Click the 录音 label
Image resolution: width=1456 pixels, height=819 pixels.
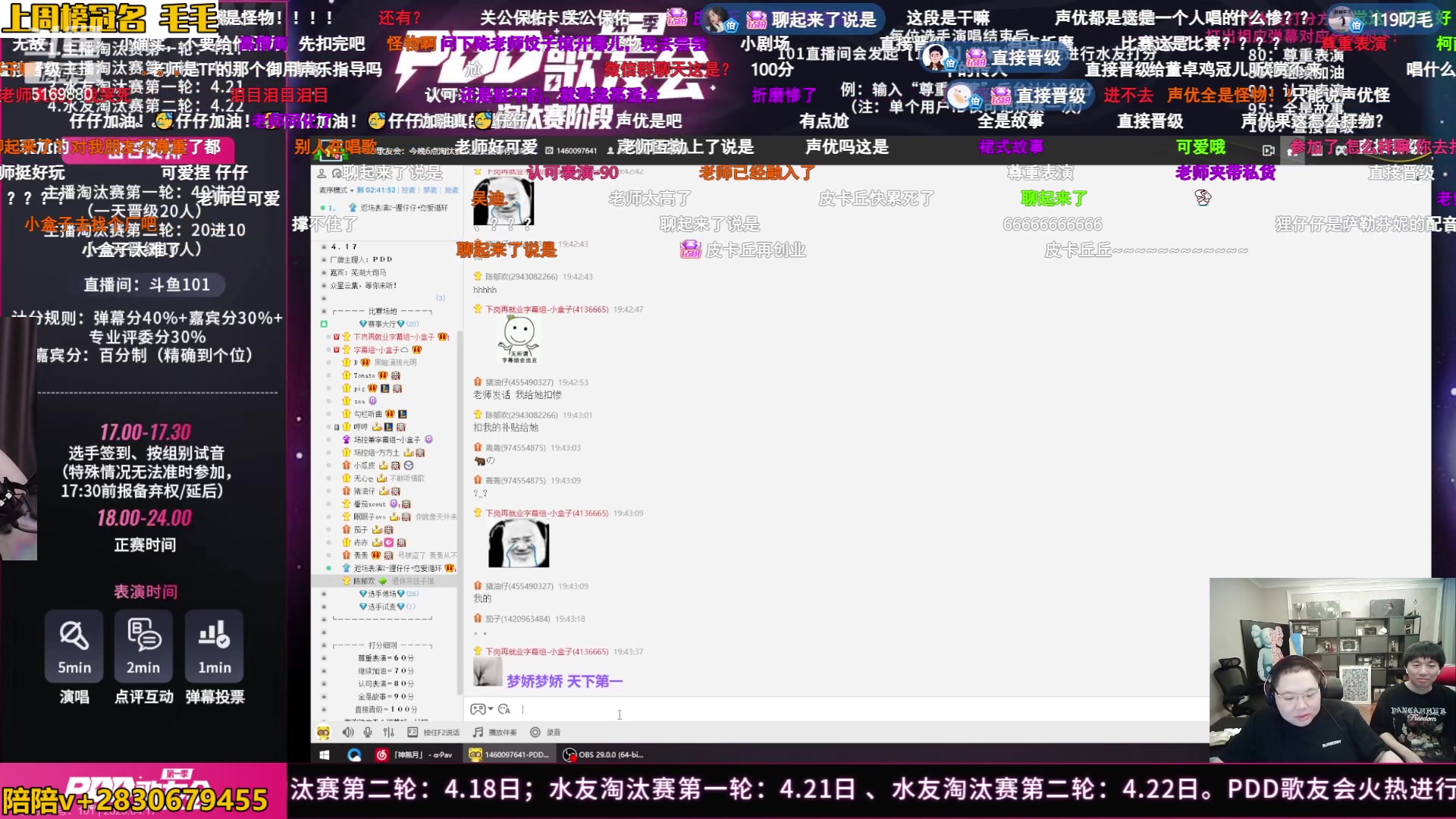554,733
